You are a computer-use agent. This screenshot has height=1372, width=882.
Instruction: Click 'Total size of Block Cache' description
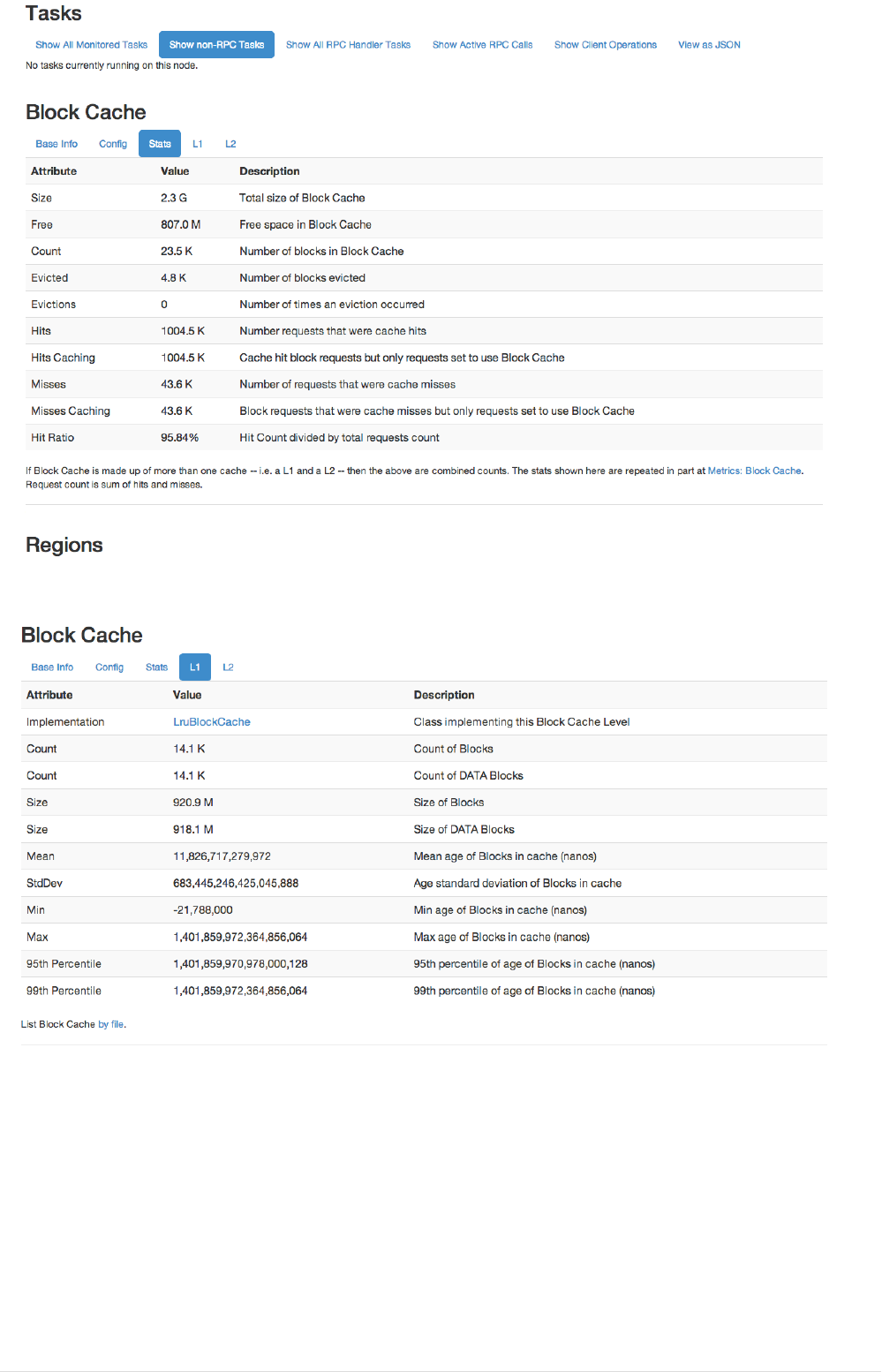click(302, 198)
